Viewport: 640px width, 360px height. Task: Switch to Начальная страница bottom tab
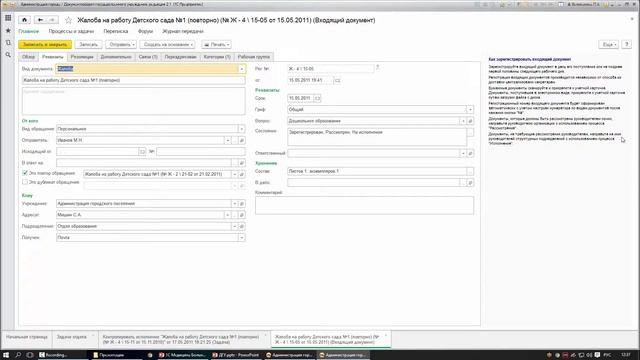pyautogui.click(x=27, y=338)
